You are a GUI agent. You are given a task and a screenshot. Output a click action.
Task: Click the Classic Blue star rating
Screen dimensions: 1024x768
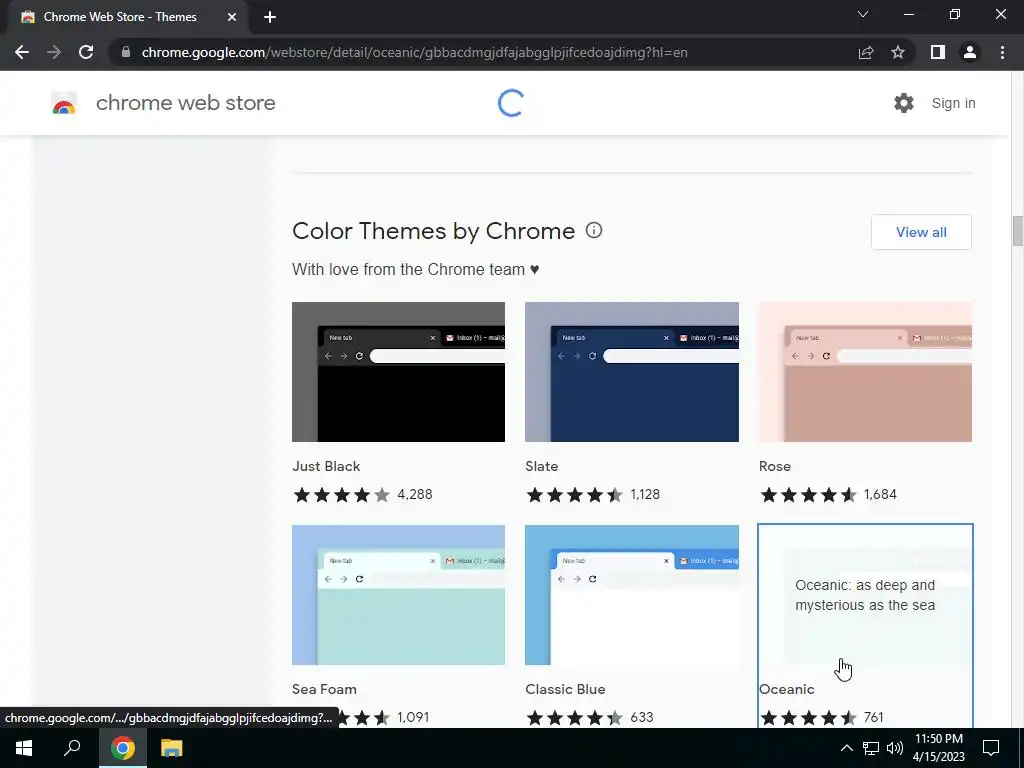575,718
